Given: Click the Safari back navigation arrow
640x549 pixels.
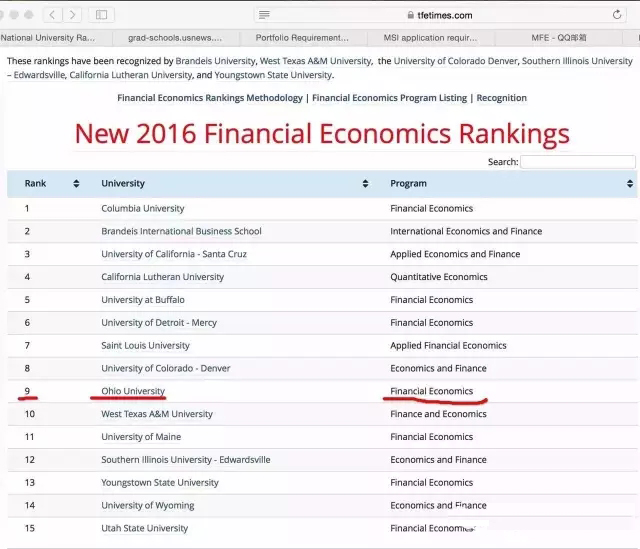Looking at the screenshot, I should pos(52,15).
